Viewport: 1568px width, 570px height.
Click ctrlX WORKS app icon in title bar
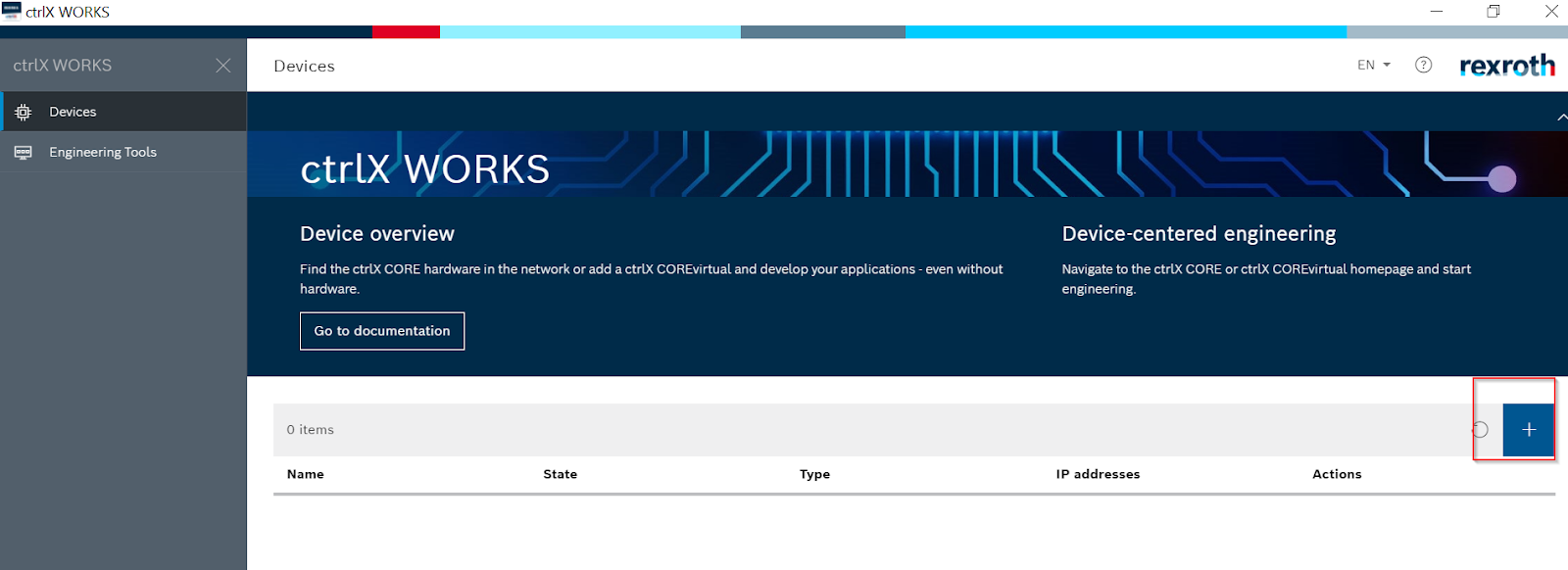coord(12,12)
